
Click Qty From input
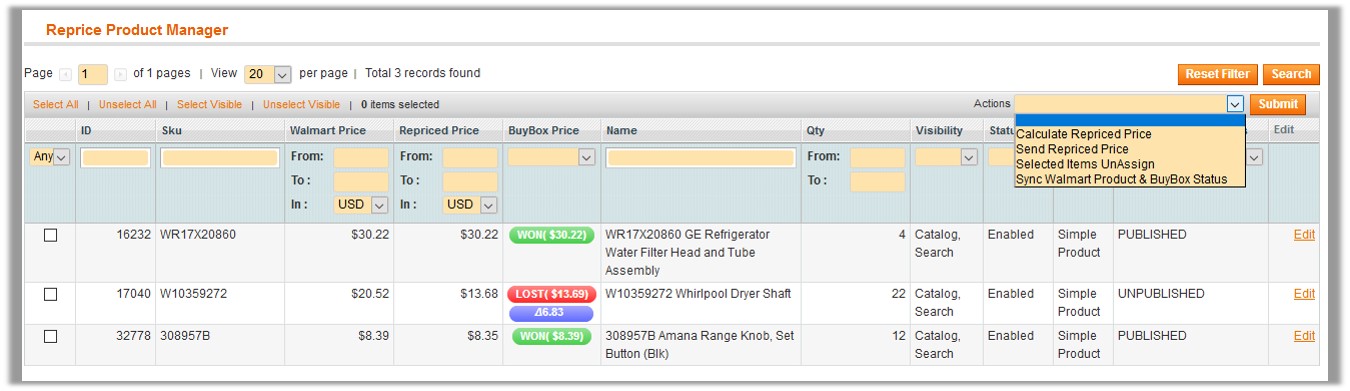pyautogui.click(x=878, y=157)
